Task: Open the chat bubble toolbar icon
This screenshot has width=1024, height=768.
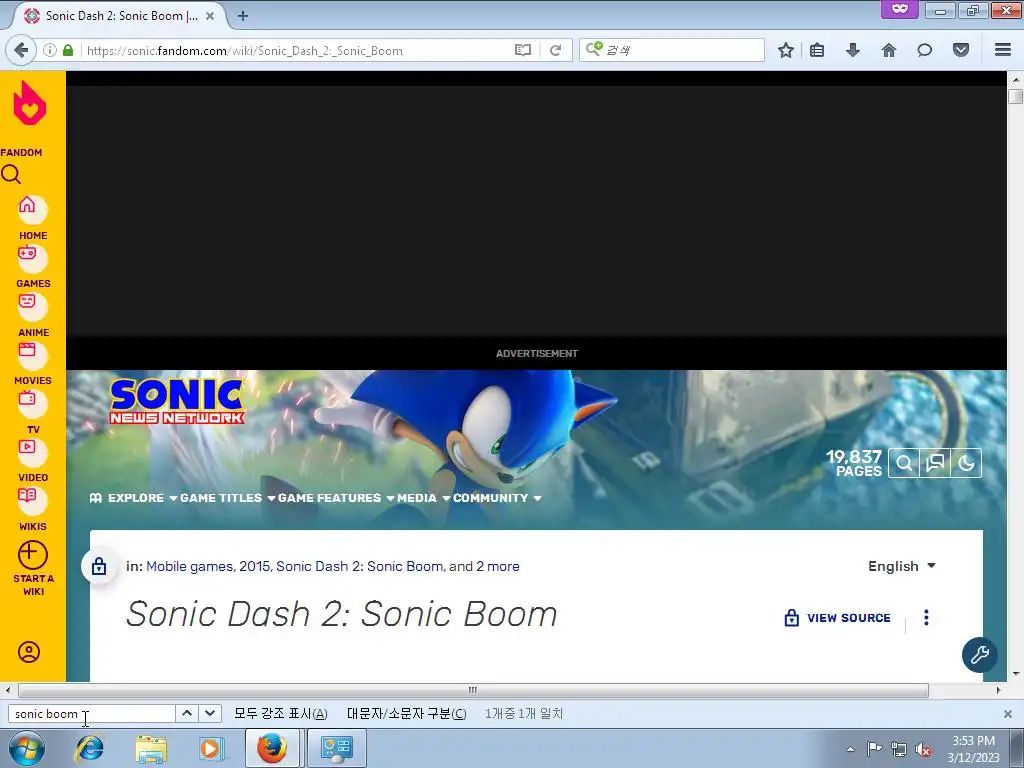Action: (924, 50)
